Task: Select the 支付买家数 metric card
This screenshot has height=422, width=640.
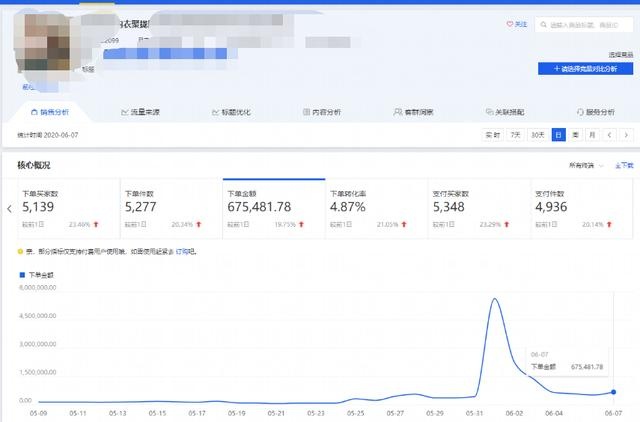Action: (479, 208)
